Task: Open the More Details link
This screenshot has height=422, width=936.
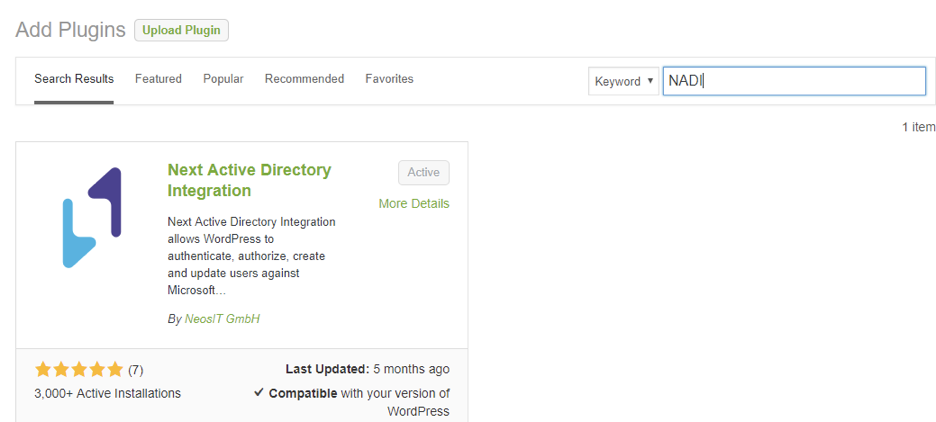Action: click(414, 204)
